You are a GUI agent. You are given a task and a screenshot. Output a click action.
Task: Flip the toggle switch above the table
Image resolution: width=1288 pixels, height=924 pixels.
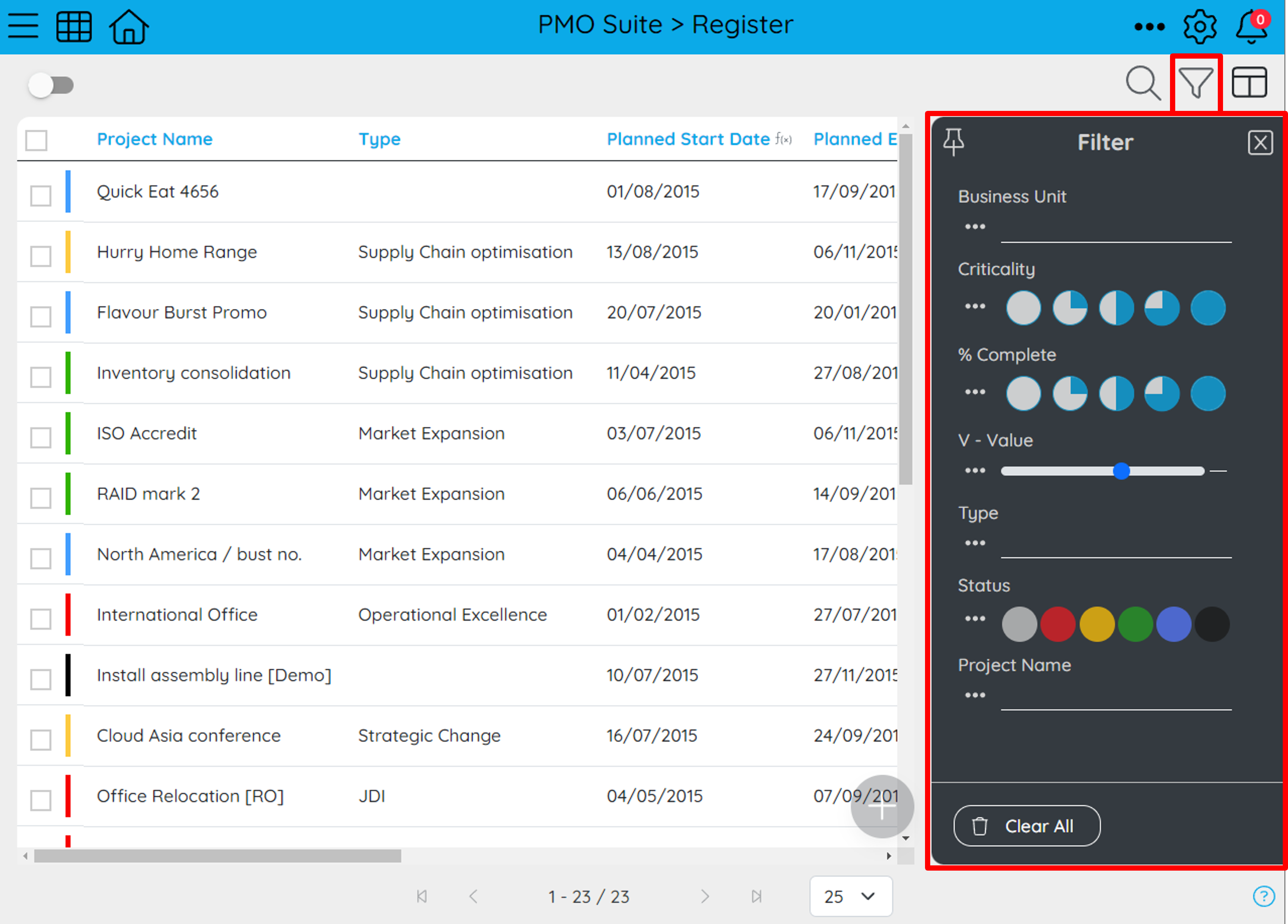point(51,86)
